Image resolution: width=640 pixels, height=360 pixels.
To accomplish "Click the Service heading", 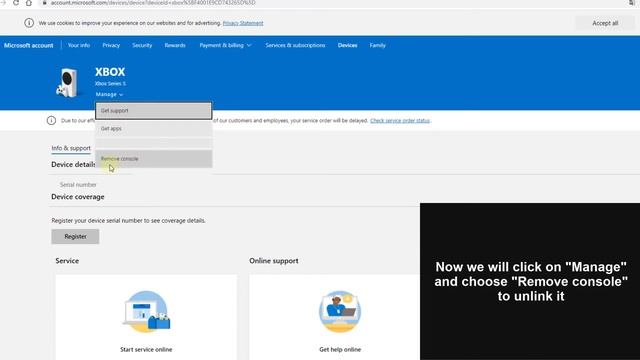I will (x=67, y=261).
